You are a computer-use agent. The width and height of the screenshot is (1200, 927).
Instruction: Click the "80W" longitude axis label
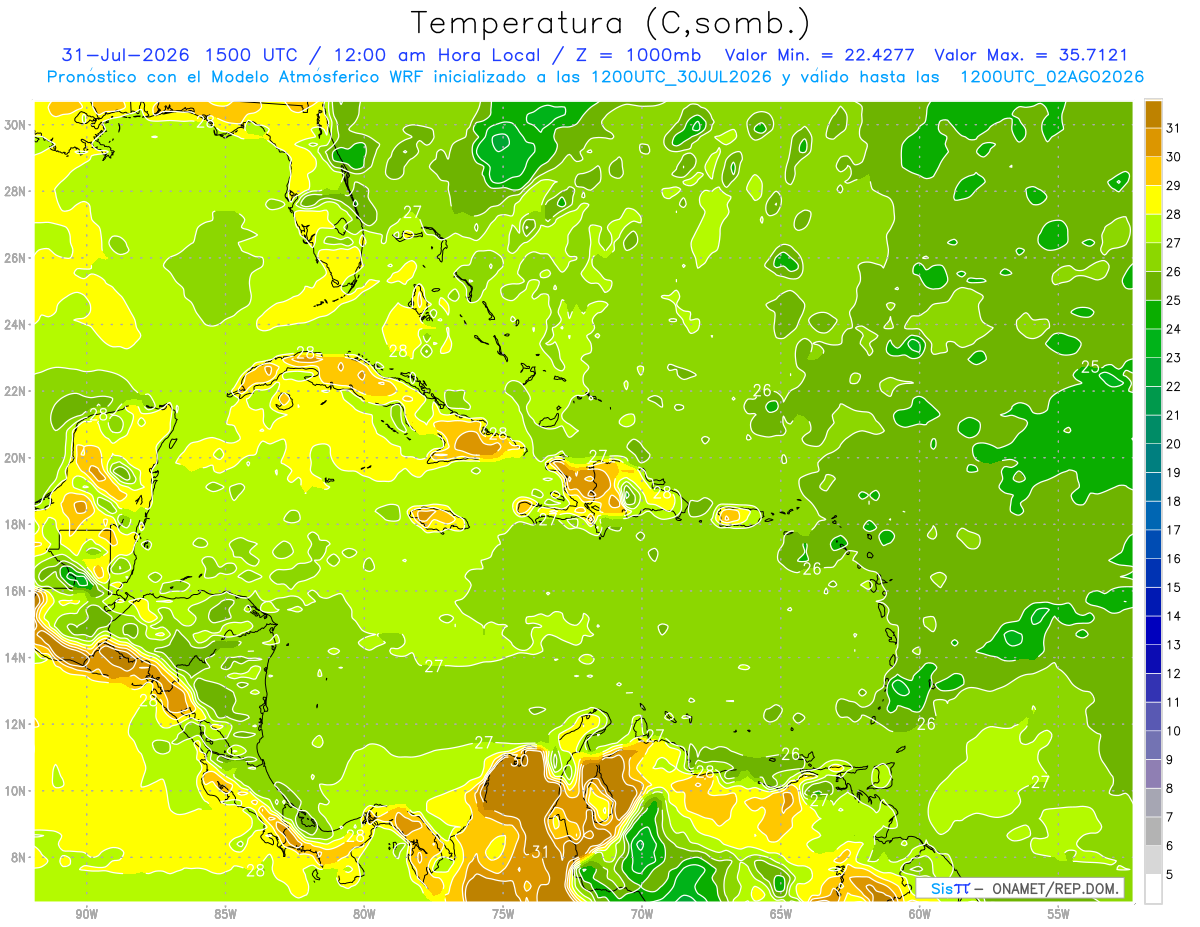[364, 914]
